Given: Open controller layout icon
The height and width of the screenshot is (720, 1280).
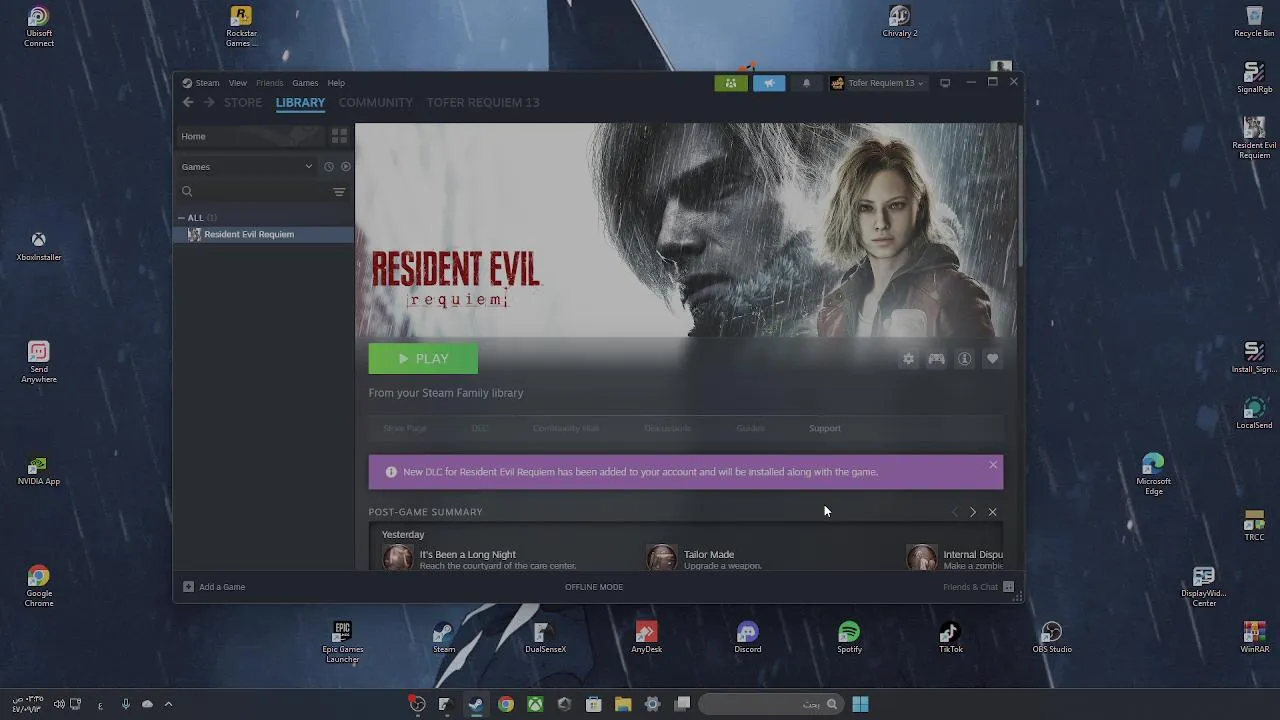Looking at the screenshot, I should [936, 359].
